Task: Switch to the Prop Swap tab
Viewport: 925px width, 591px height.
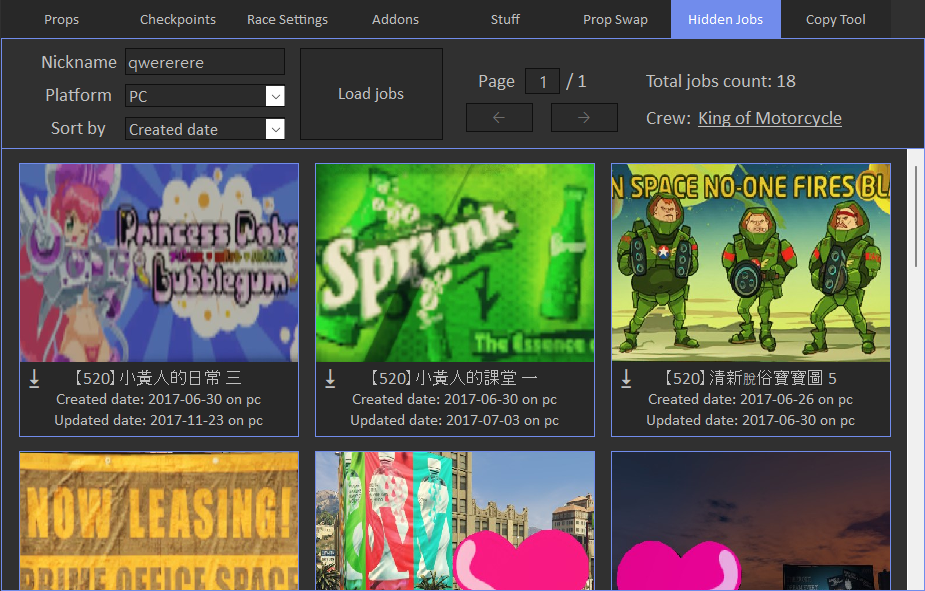Action: [615, 19]
